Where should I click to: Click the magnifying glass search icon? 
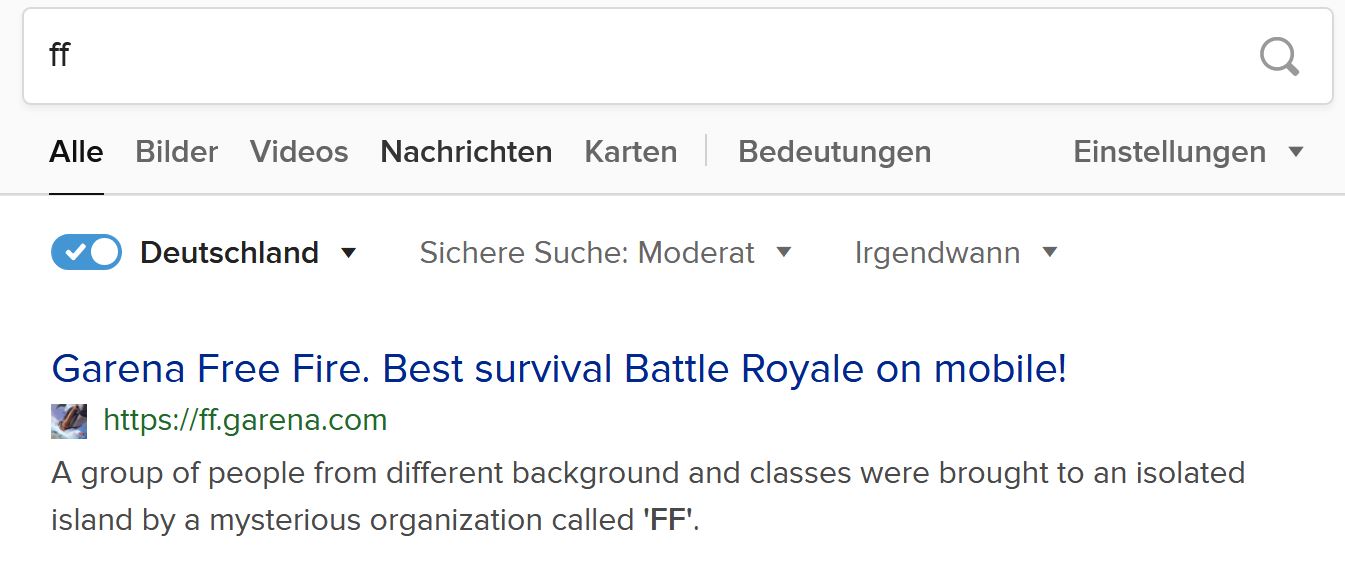pyautogui.click(x=1279, y=57)
